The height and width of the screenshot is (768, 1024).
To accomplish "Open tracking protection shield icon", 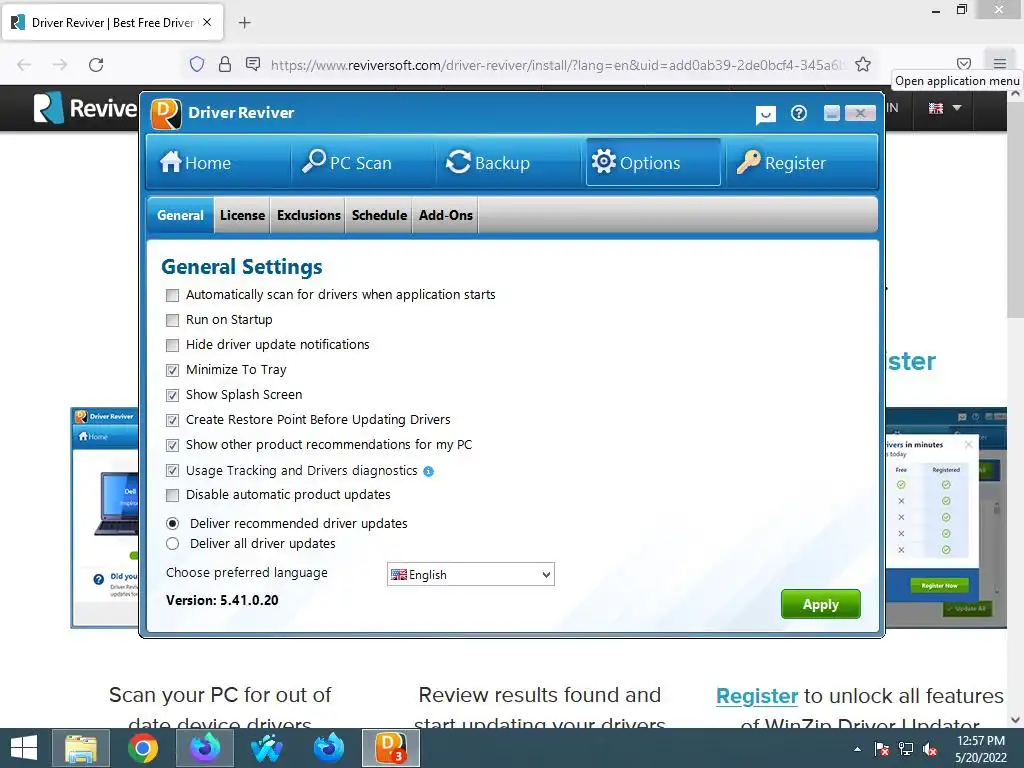I will [x=197, y=64].
